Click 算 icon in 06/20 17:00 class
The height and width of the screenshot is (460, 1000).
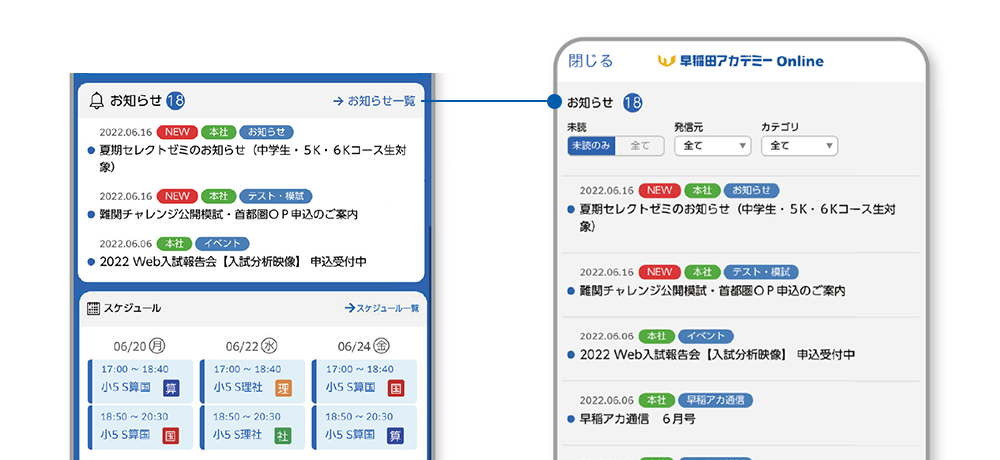171,388
